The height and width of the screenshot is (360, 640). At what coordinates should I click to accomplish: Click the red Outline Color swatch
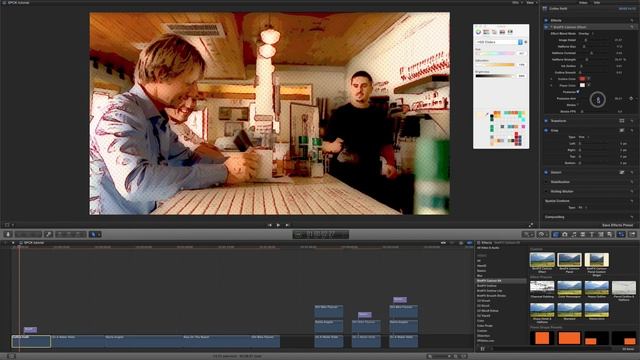[x=582, y=79]
